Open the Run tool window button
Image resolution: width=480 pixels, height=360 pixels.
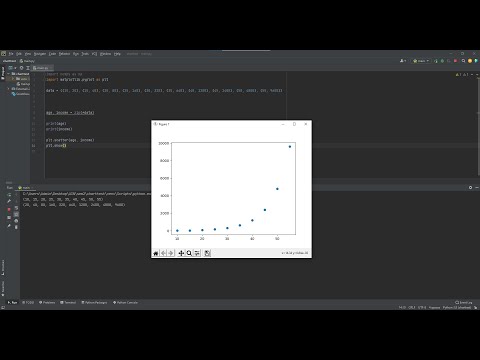coord(12,302)
